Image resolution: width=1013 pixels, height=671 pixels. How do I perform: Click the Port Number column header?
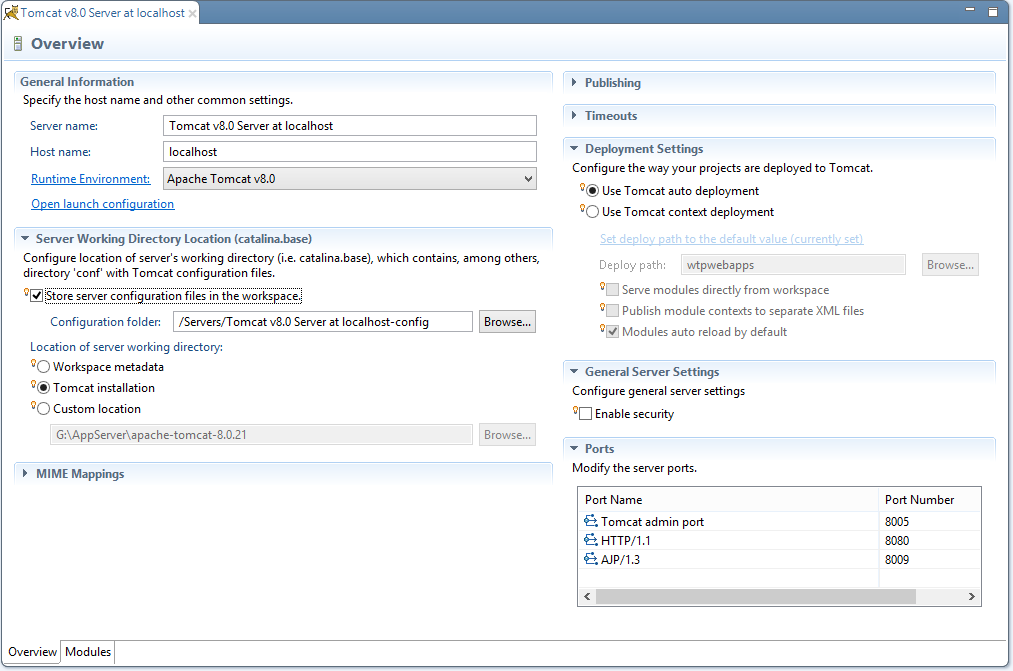(930, 500)
